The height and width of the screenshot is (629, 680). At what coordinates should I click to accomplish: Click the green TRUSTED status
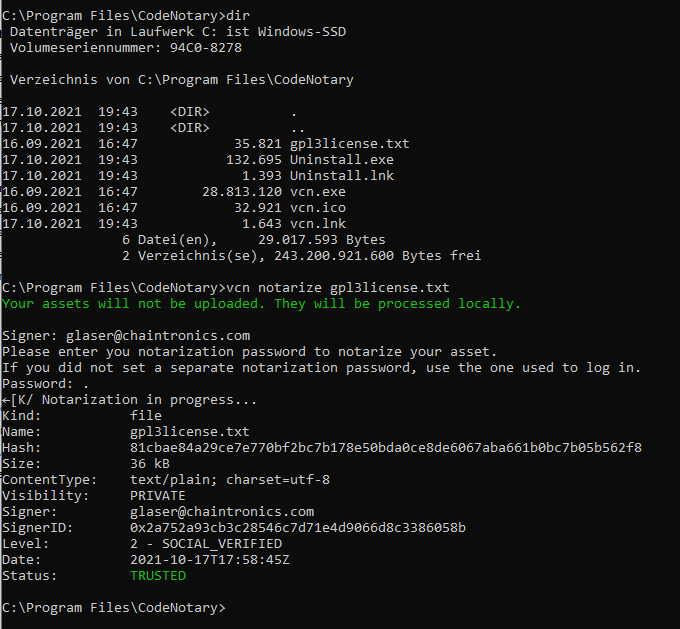[158, 575]
